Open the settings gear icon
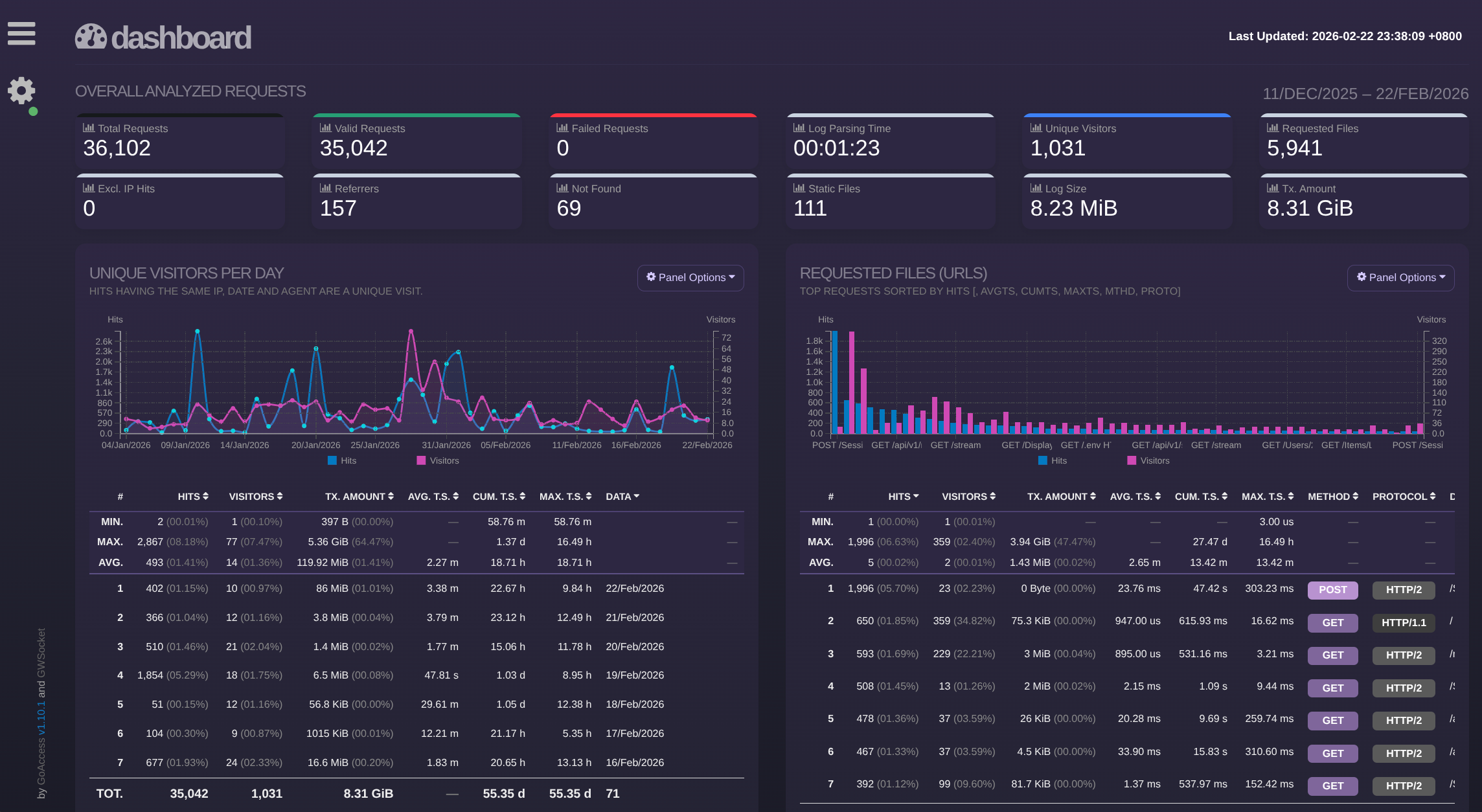The image size is (1482, 812). click(x=21, y=91)
